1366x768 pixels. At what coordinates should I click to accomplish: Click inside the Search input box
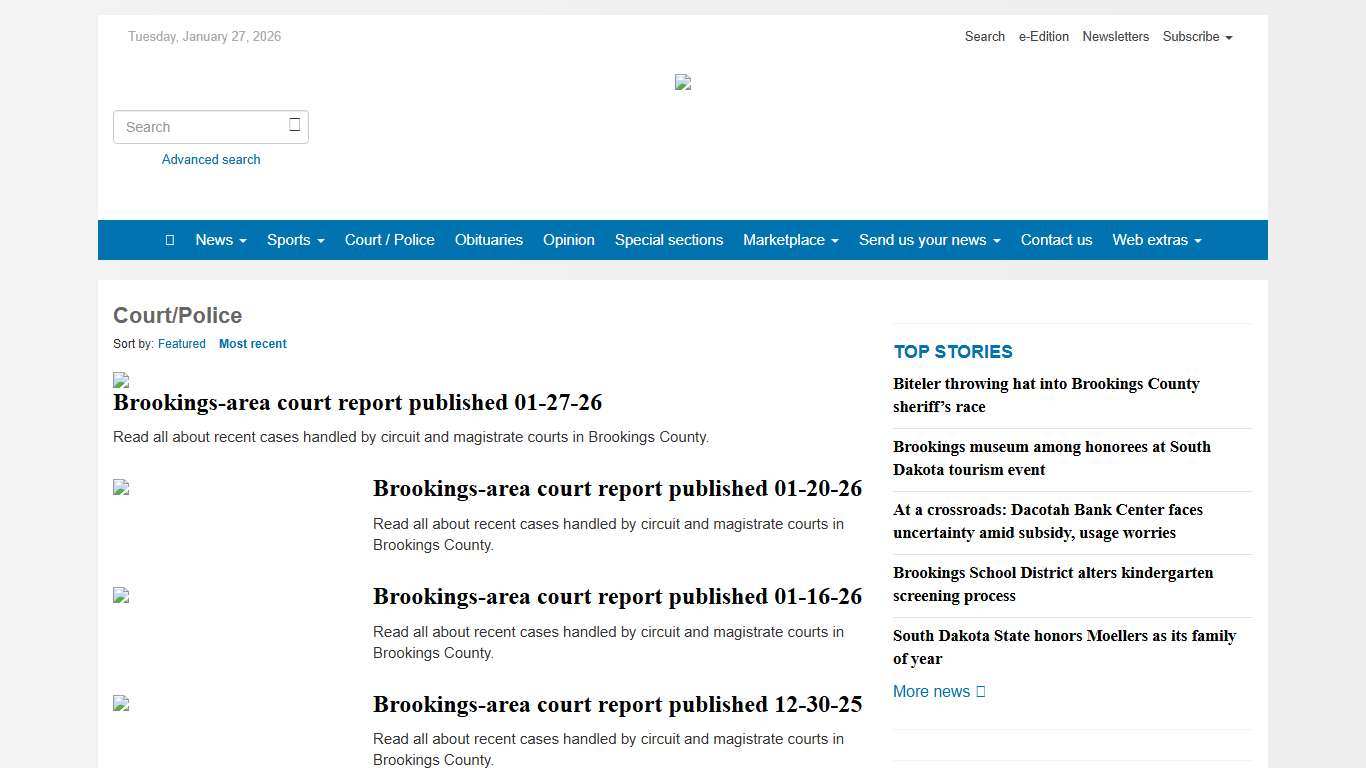pyautogui.click(x=200, y=127)
